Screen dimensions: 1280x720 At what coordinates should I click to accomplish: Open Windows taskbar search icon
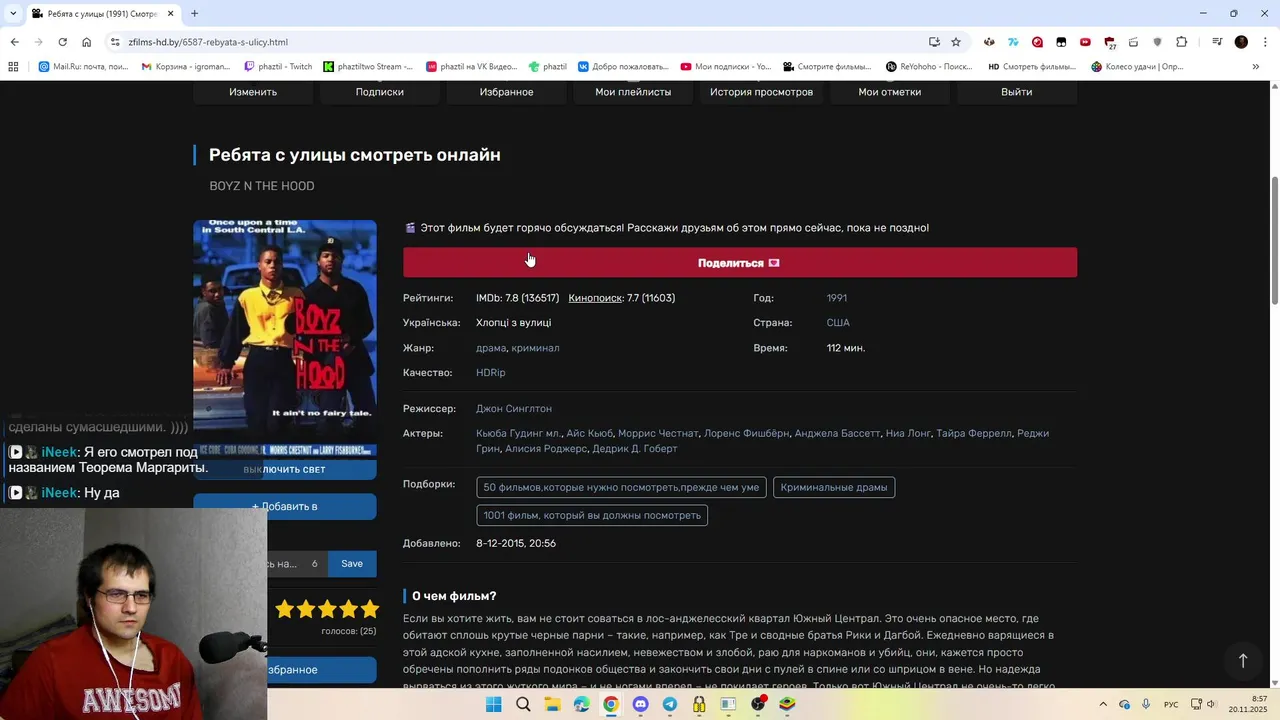click(523, 704)
